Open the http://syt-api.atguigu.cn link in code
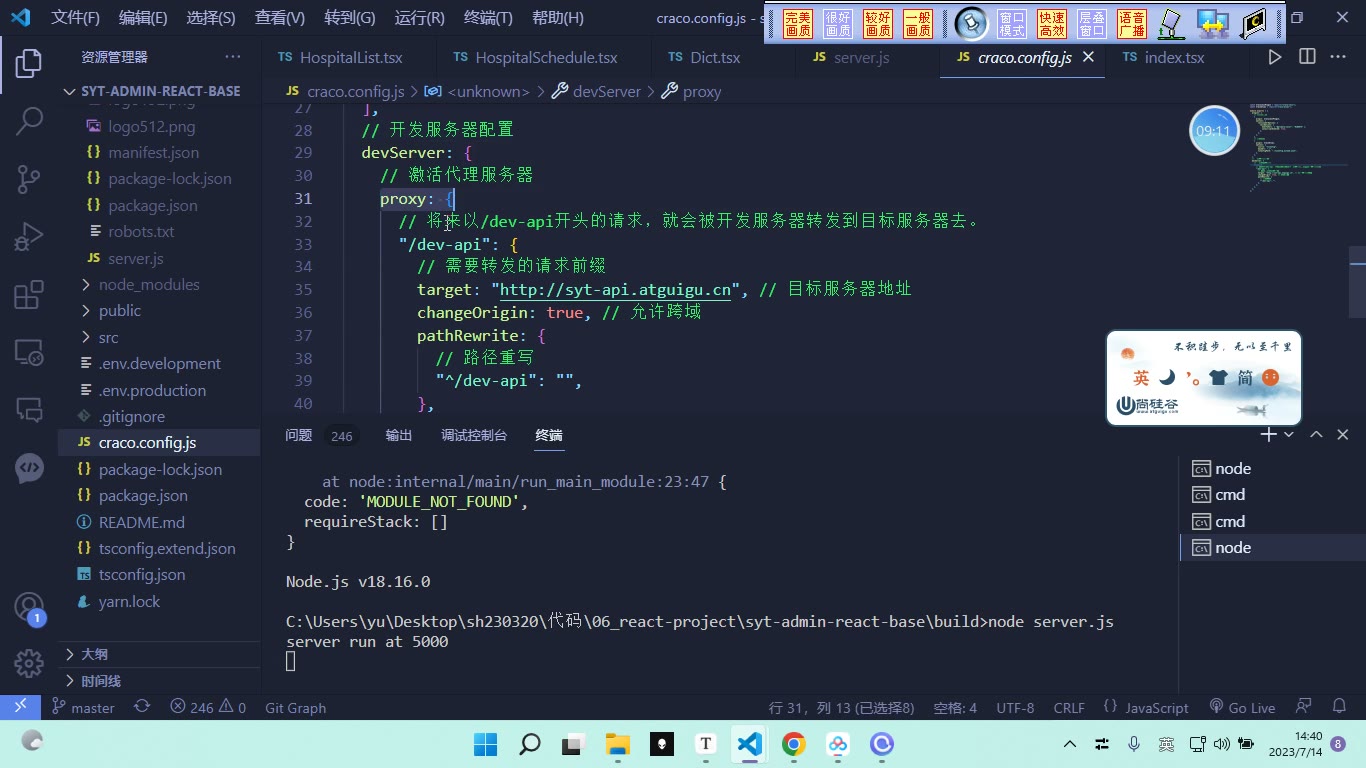1366x768 pixels. coord(615,290)
